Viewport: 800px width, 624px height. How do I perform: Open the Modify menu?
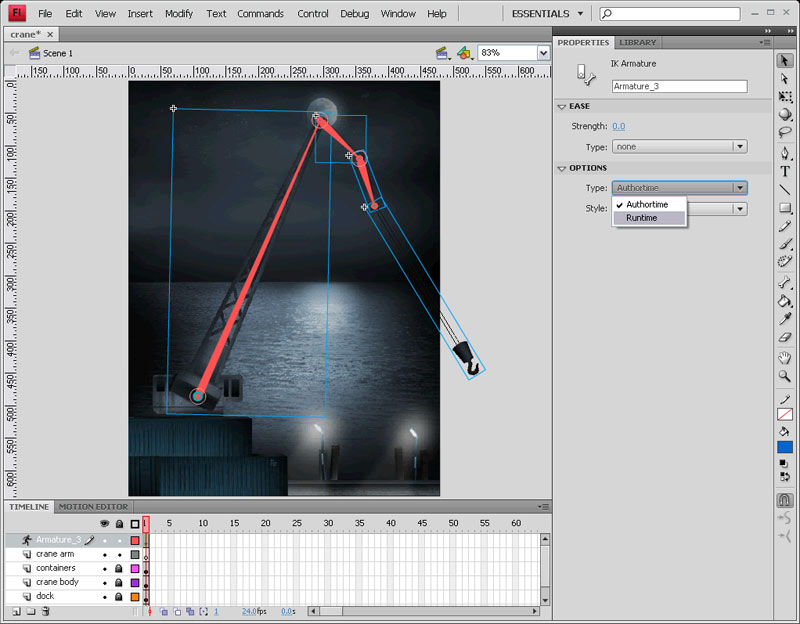pyautogui.click(x=179, y=14)
